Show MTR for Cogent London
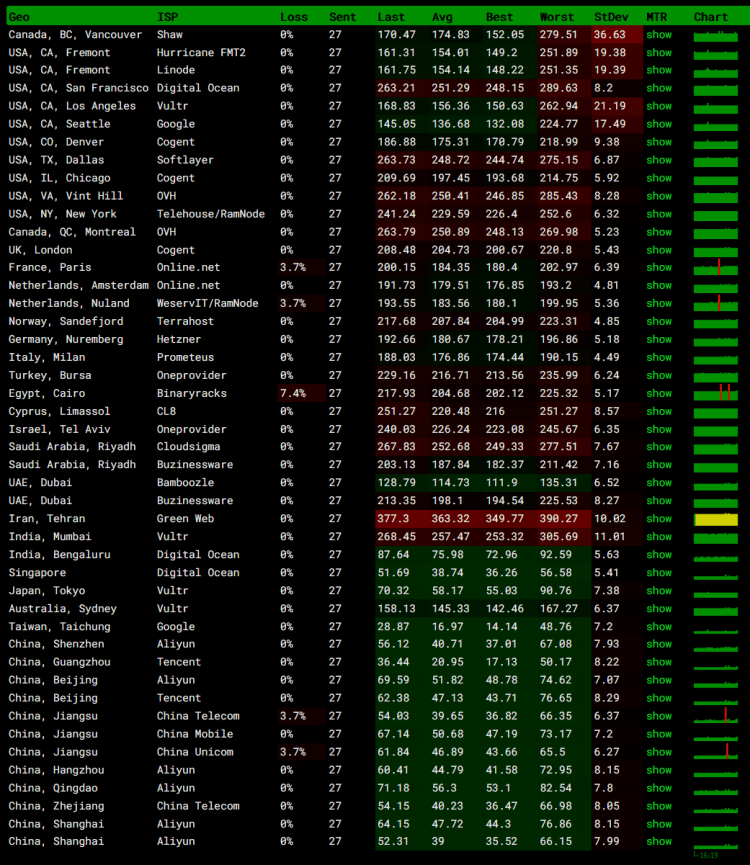 pos(659,250)
